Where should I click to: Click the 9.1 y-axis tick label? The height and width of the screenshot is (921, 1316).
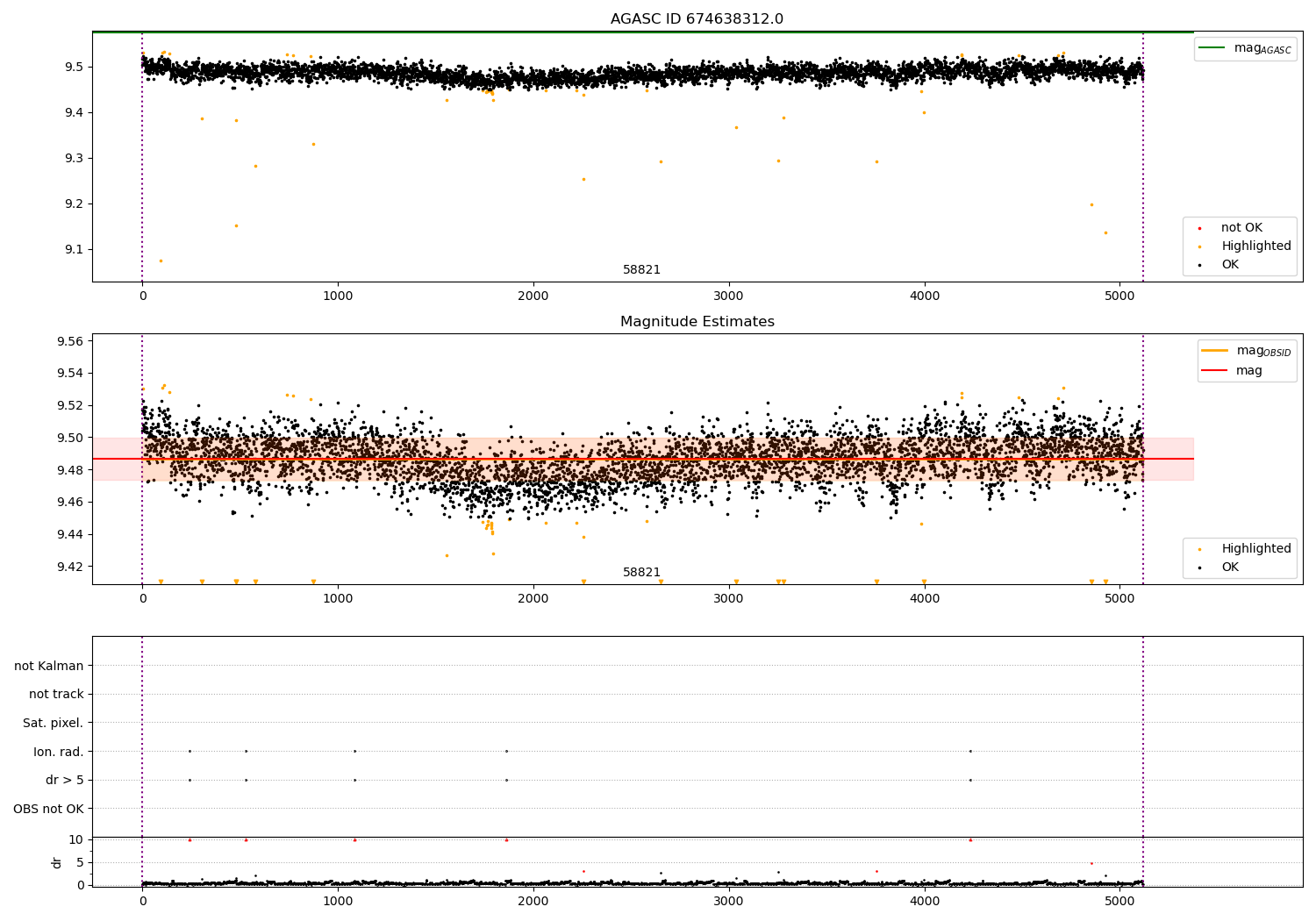click(x=74, y=250)
